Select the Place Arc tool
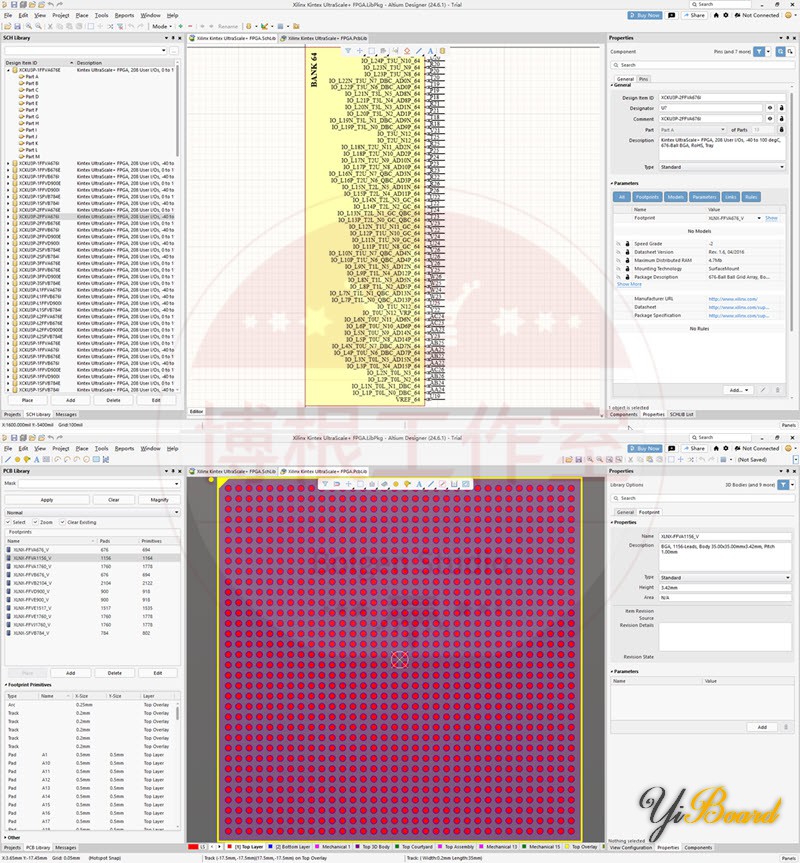This screenshot has height=863, width=800. (x=442, y=482)
